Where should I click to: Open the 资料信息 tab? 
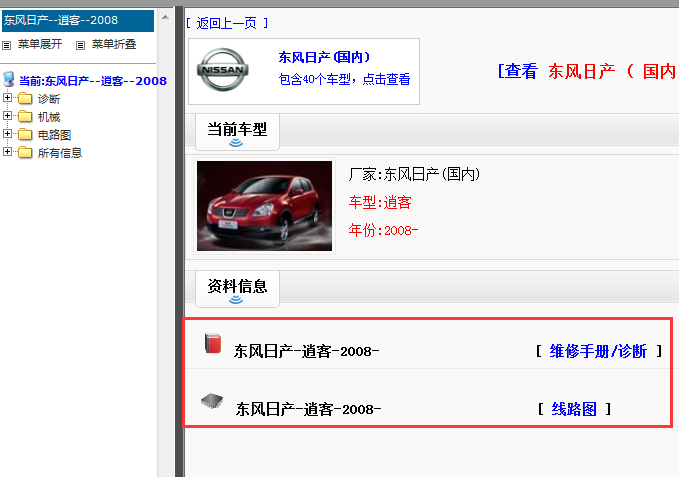click(x=237, y=289)
